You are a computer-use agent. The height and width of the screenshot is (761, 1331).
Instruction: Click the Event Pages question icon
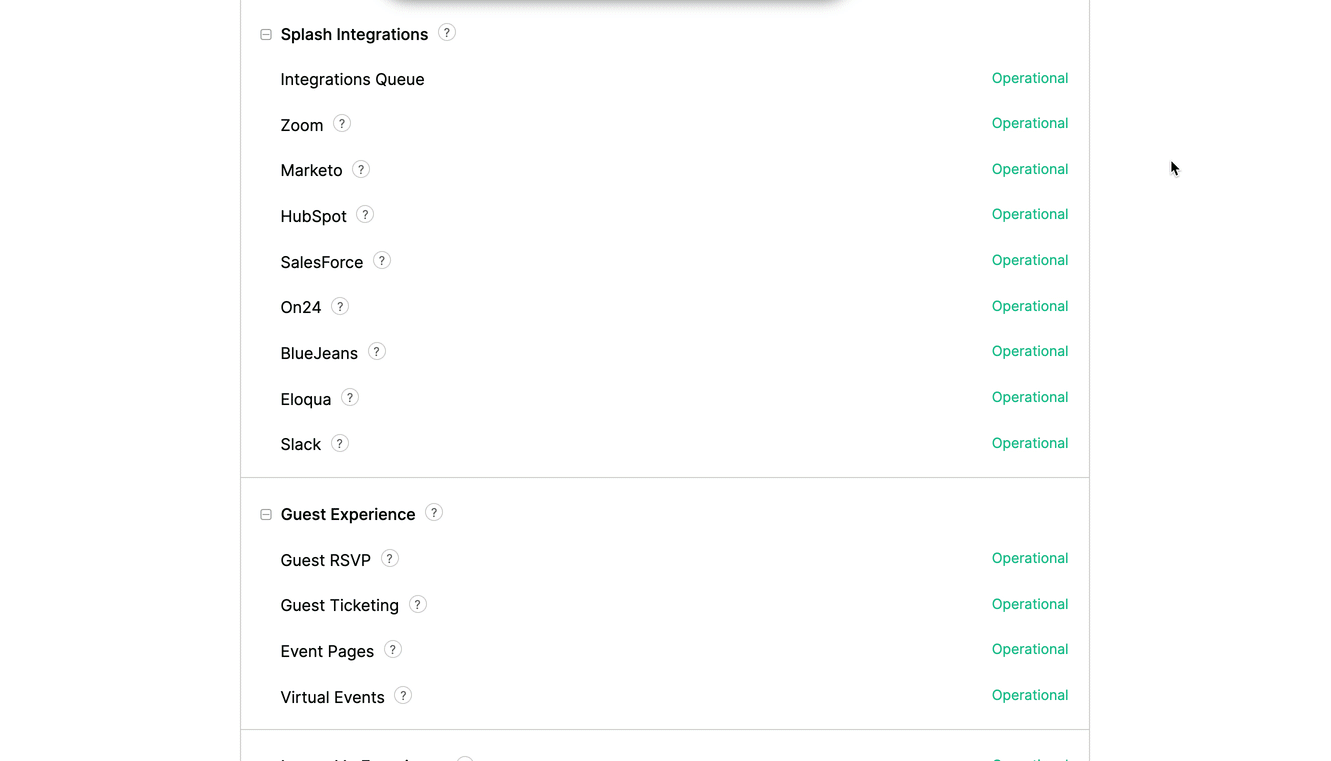click(x=393, y=649)
